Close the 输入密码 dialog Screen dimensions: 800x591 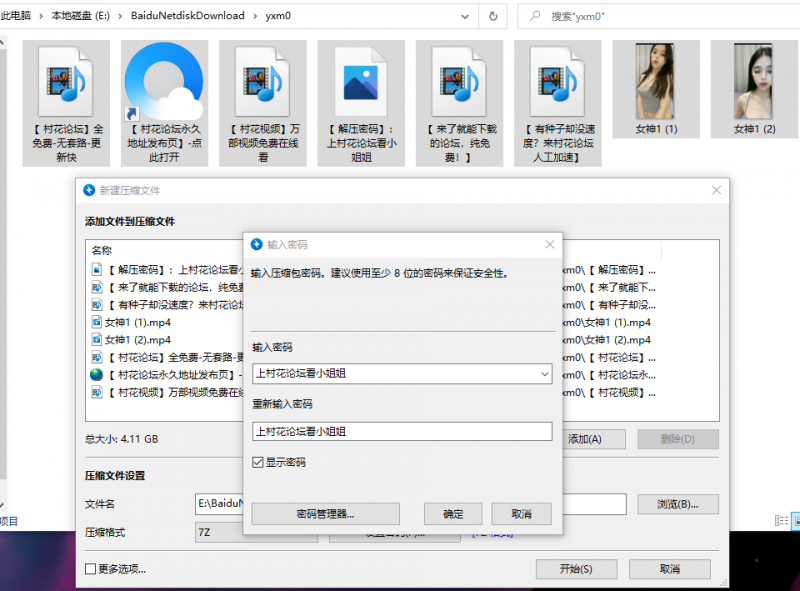coord(549,244)
